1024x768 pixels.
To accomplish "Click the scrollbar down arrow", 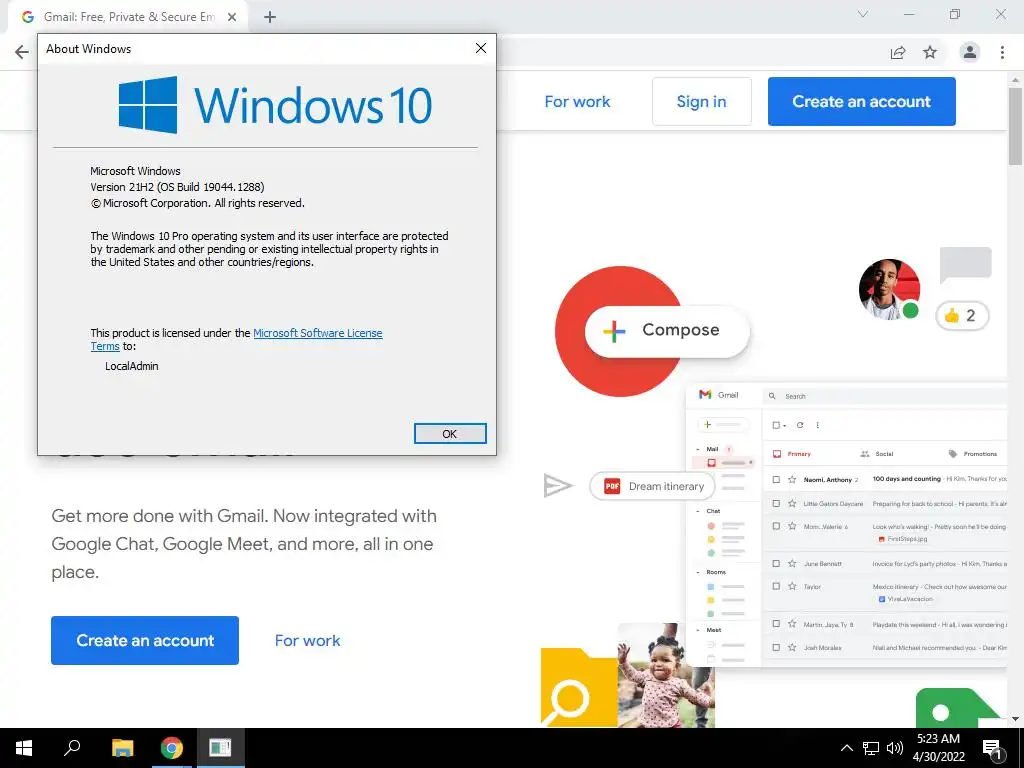I will point(1016,719).
